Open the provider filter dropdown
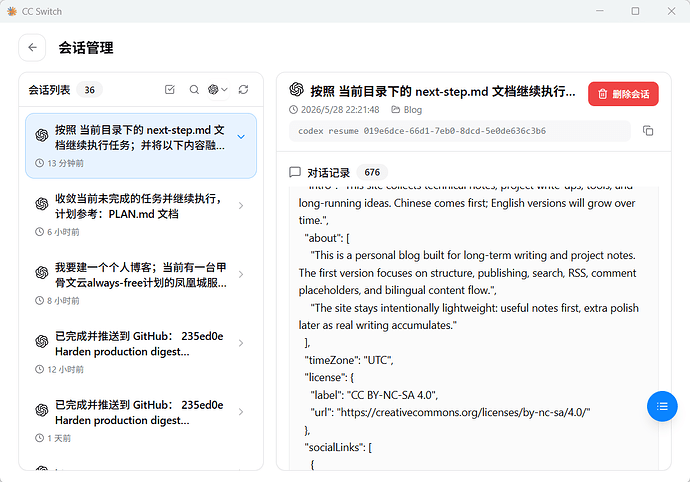The image size is (690, 482). [x=218, y=90]
